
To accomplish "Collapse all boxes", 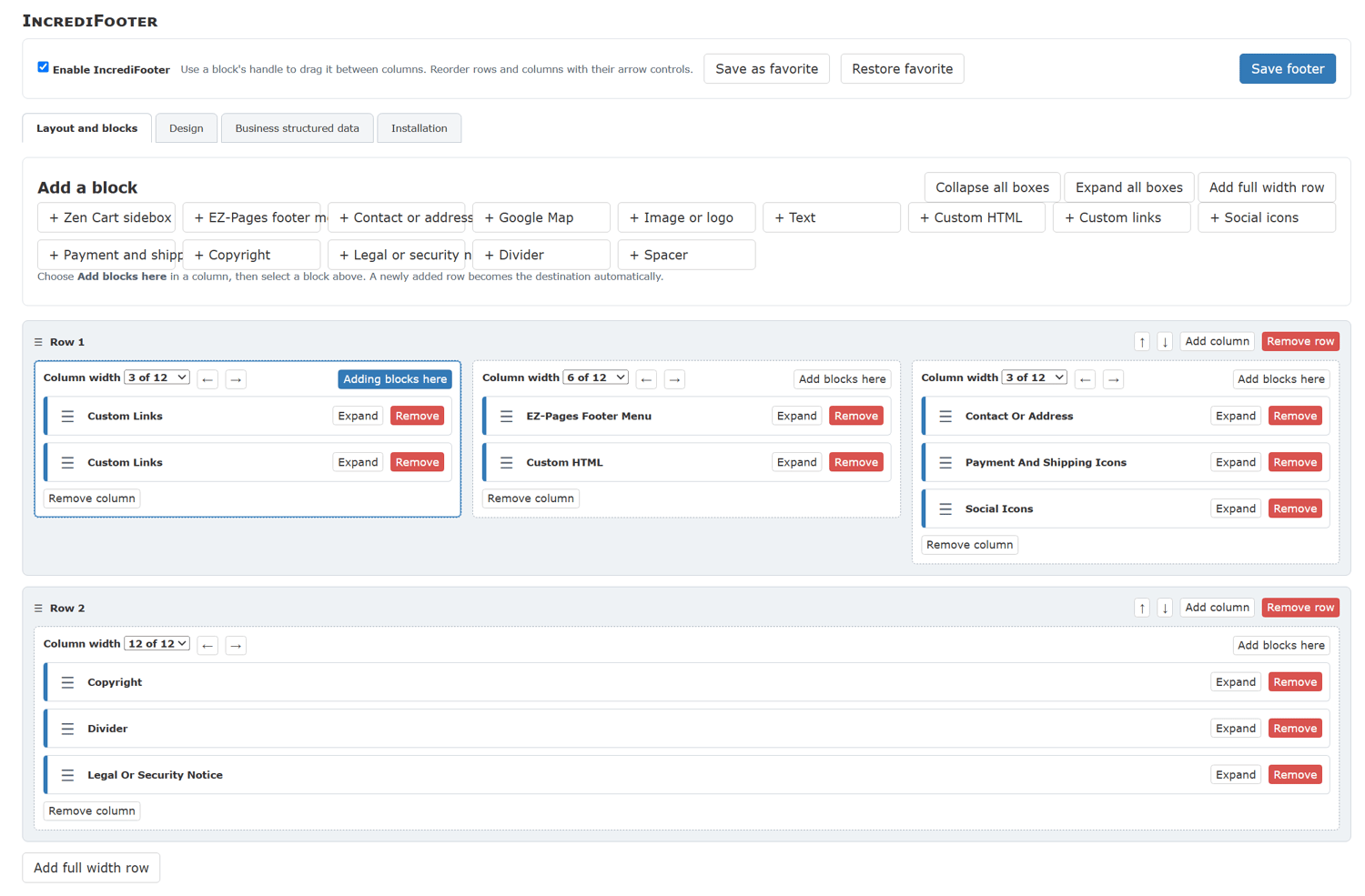I will (x=992, y=187).
